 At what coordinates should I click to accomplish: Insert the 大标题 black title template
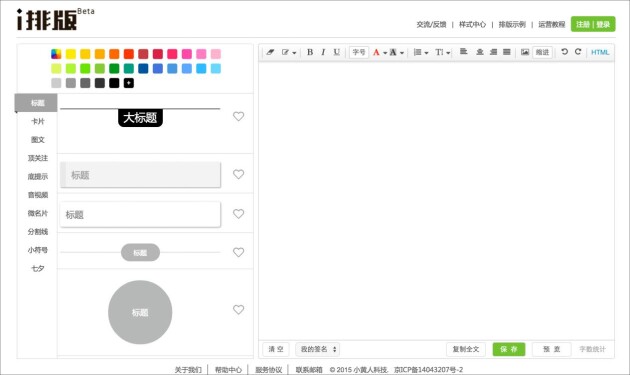click(x=140, y=118)
